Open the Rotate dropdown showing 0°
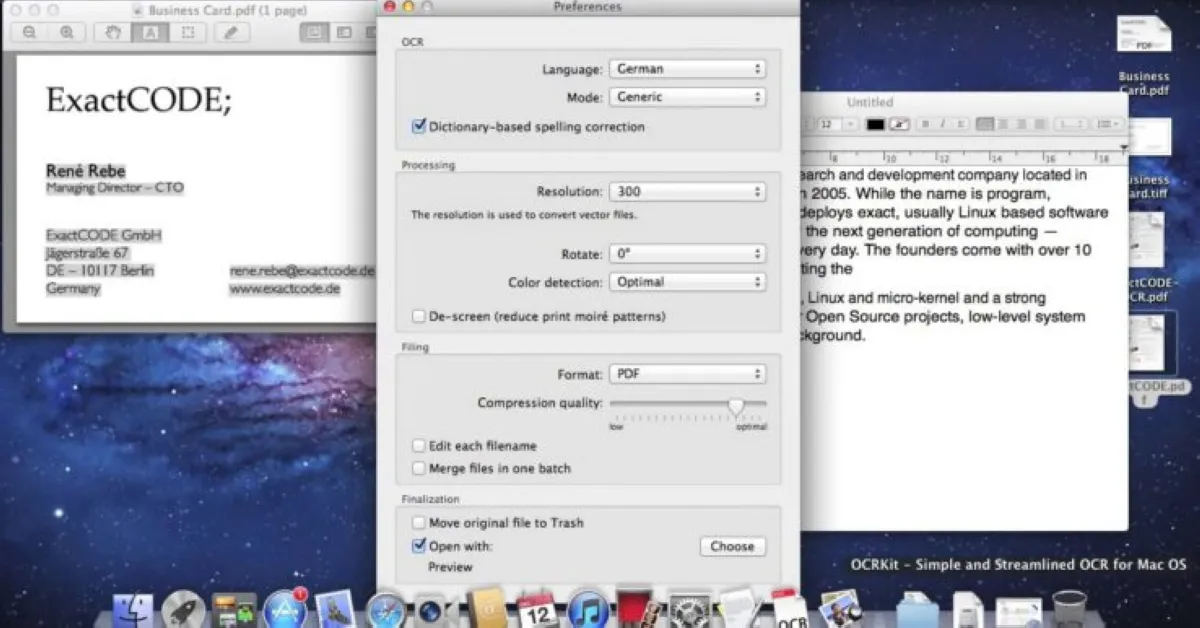This screenshot has height=628, width=1200. tap(687, 254)
